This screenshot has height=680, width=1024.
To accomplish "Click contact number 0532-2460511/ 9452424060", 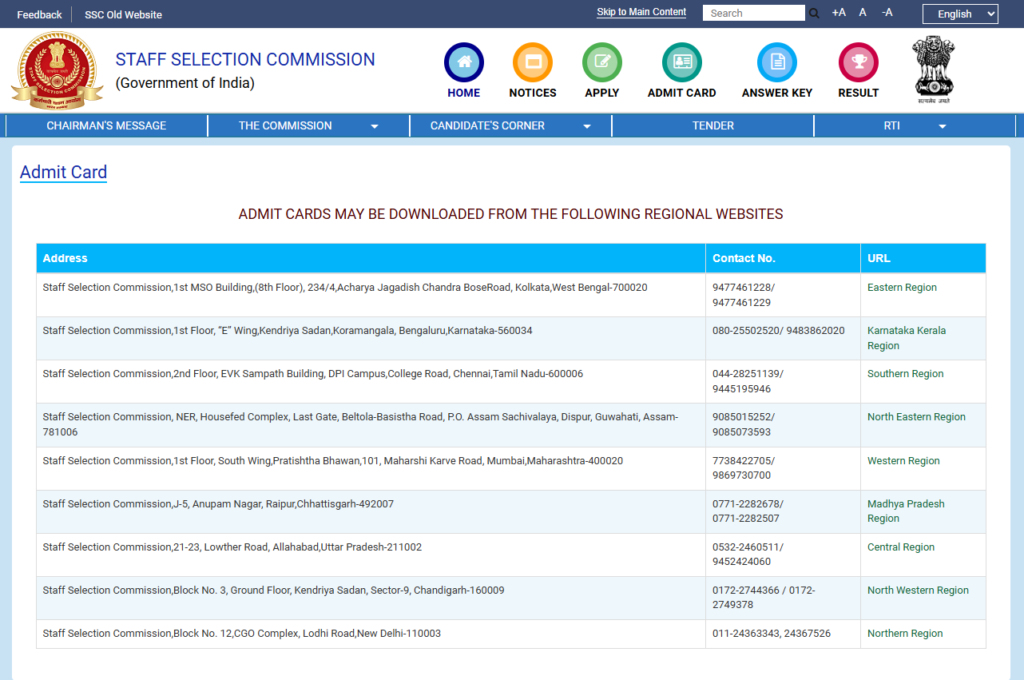I will click(x=747, y=554).
